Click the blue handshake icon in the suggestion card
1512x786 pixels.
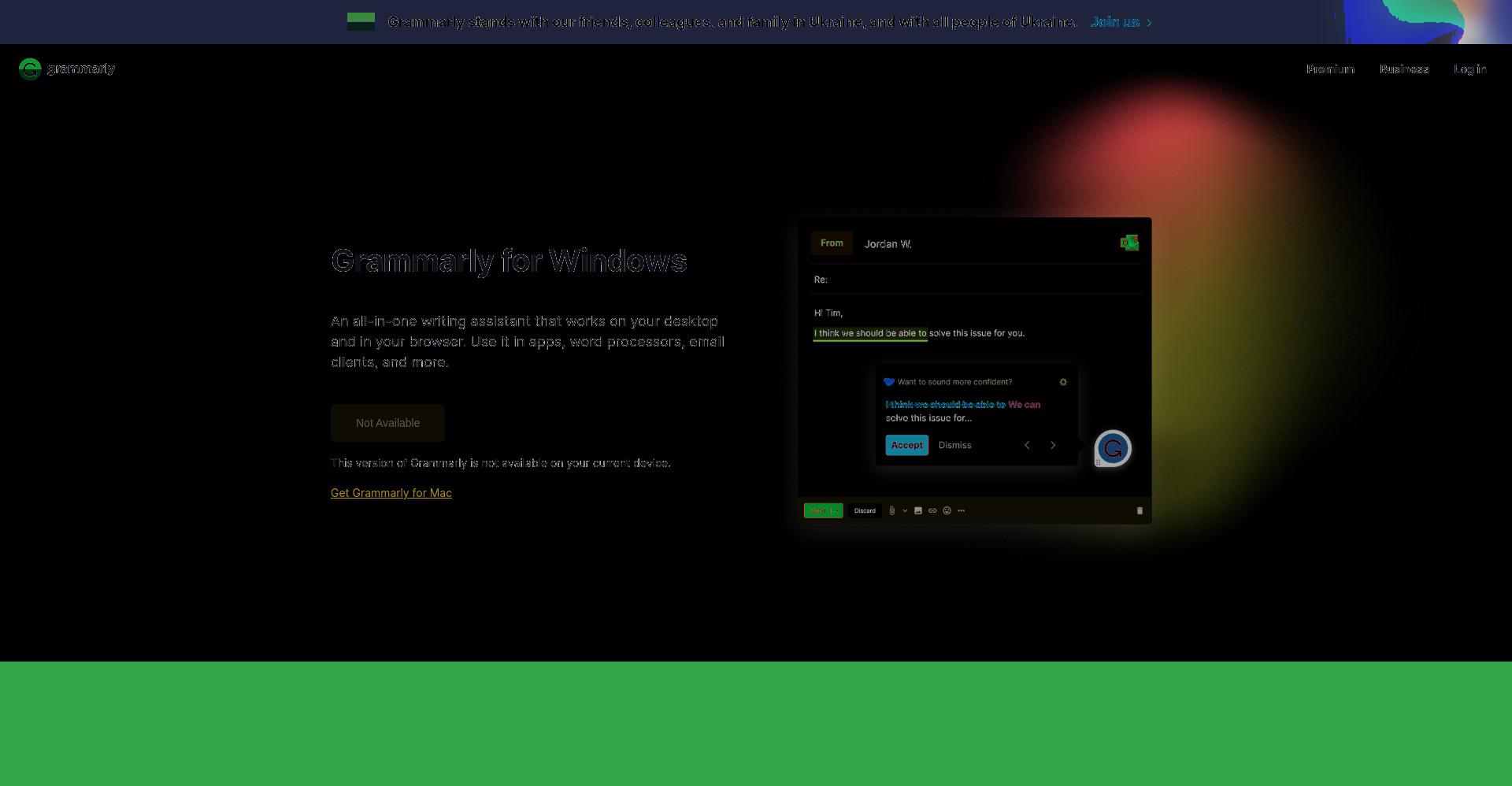click(889, 382)
